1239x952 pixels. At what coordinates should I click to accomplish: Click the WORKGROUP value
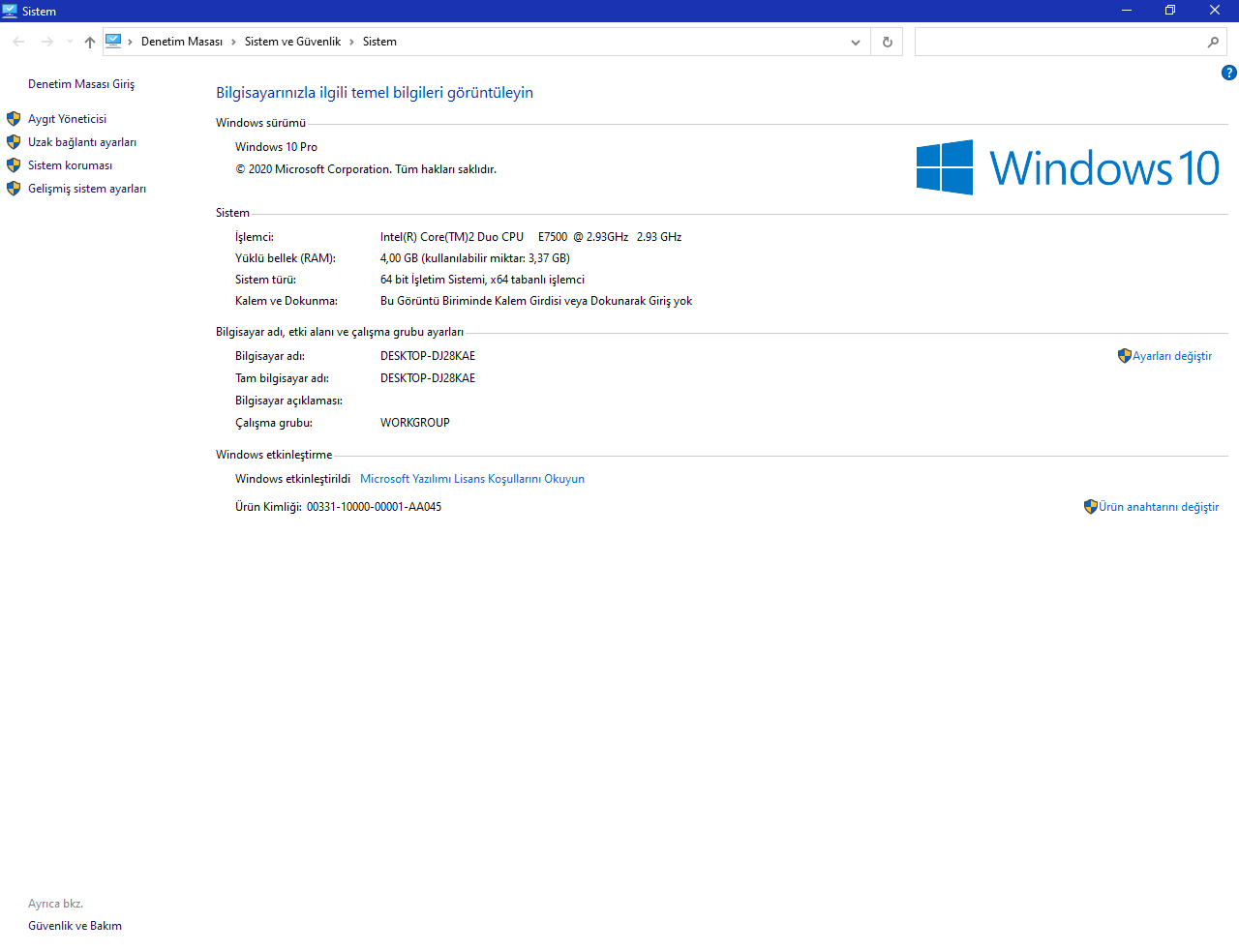[x=415, y=423]
